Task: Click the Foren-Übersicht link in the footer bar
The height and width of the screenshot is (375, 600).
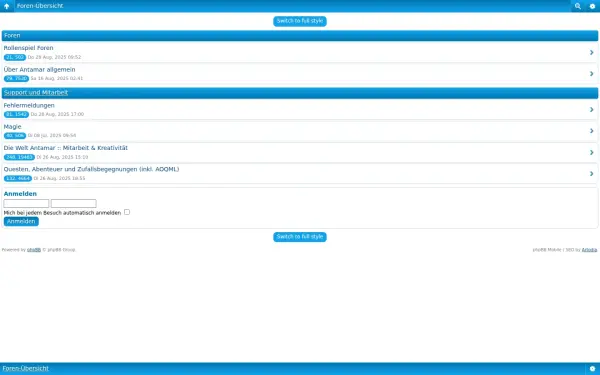Action: [26, 368]
